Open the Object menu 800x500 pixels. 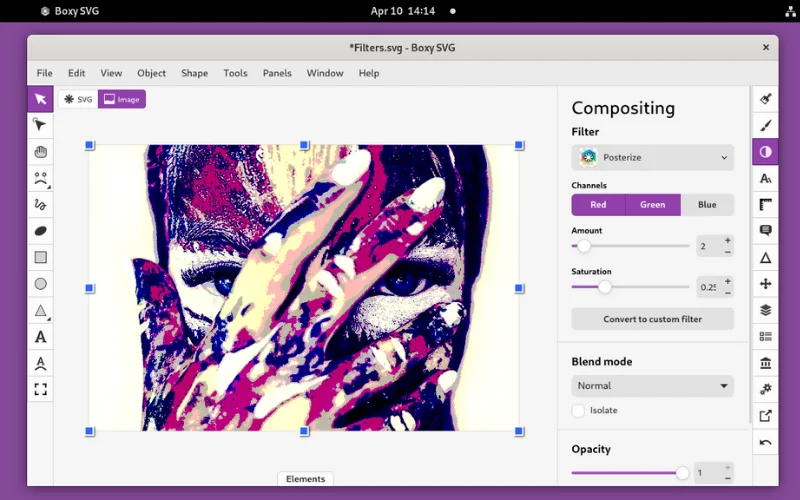pyautogui.click(x=151, y=73)
